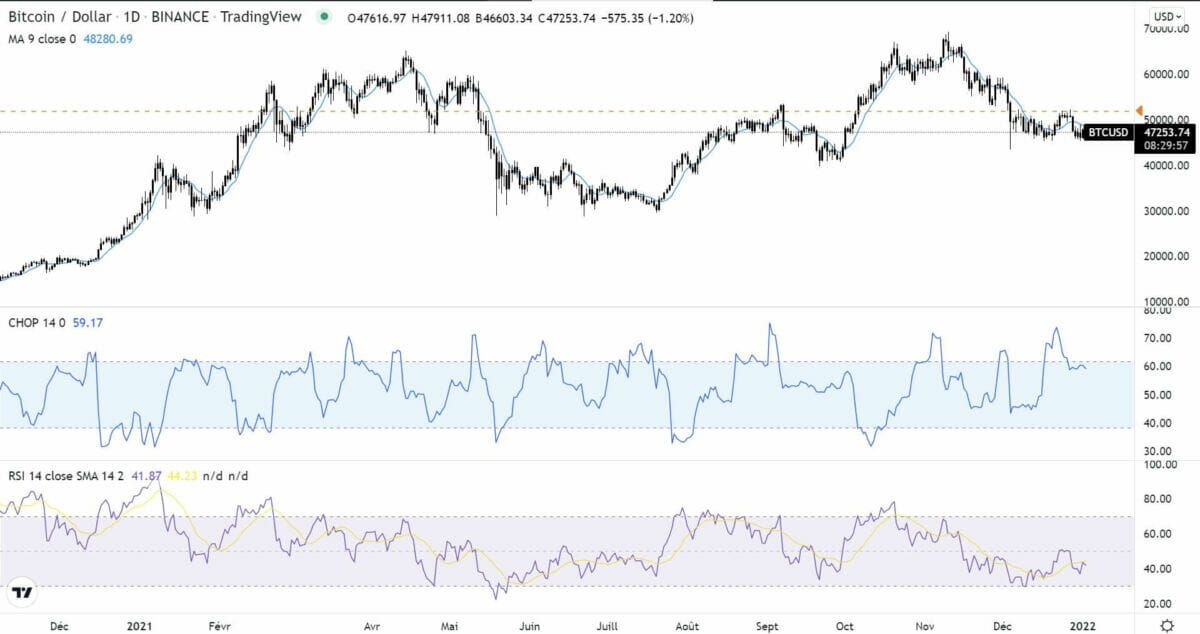Click the TradingView logo in bottom-left corner
Image resolution: width=1200 pixels, height=634 pixels.
(23, 593)
